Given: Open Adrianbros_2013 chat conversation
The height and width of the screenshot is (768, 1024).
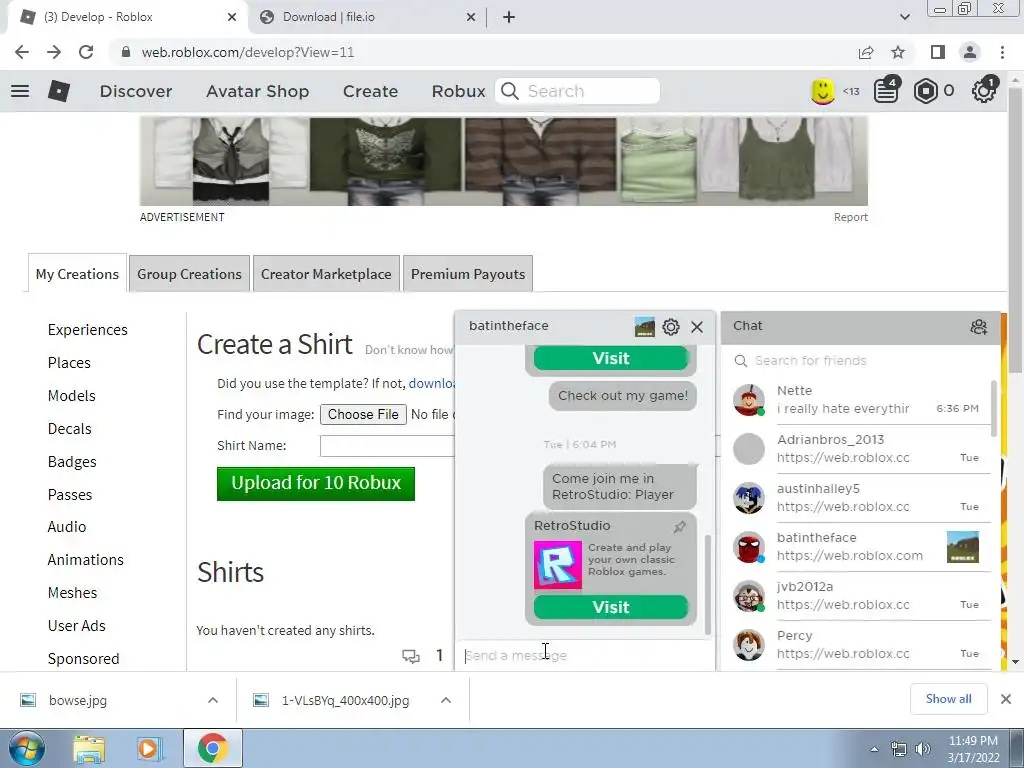Looking at the screenshot, I should point(859,449).
